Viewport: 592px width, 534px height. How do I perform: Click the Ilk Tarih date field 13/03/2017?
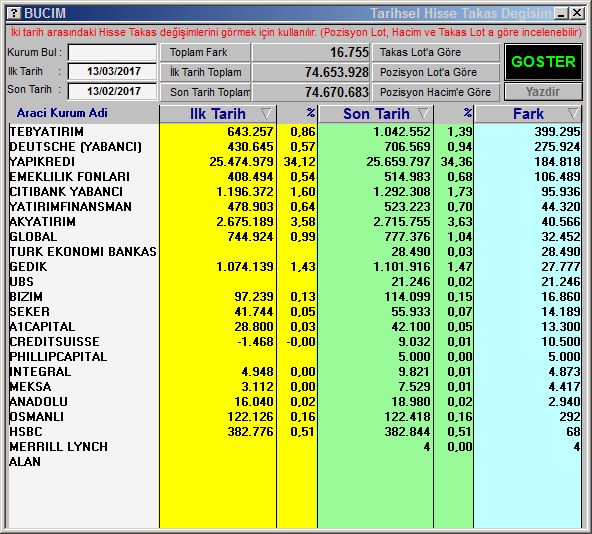coord(112,71)
